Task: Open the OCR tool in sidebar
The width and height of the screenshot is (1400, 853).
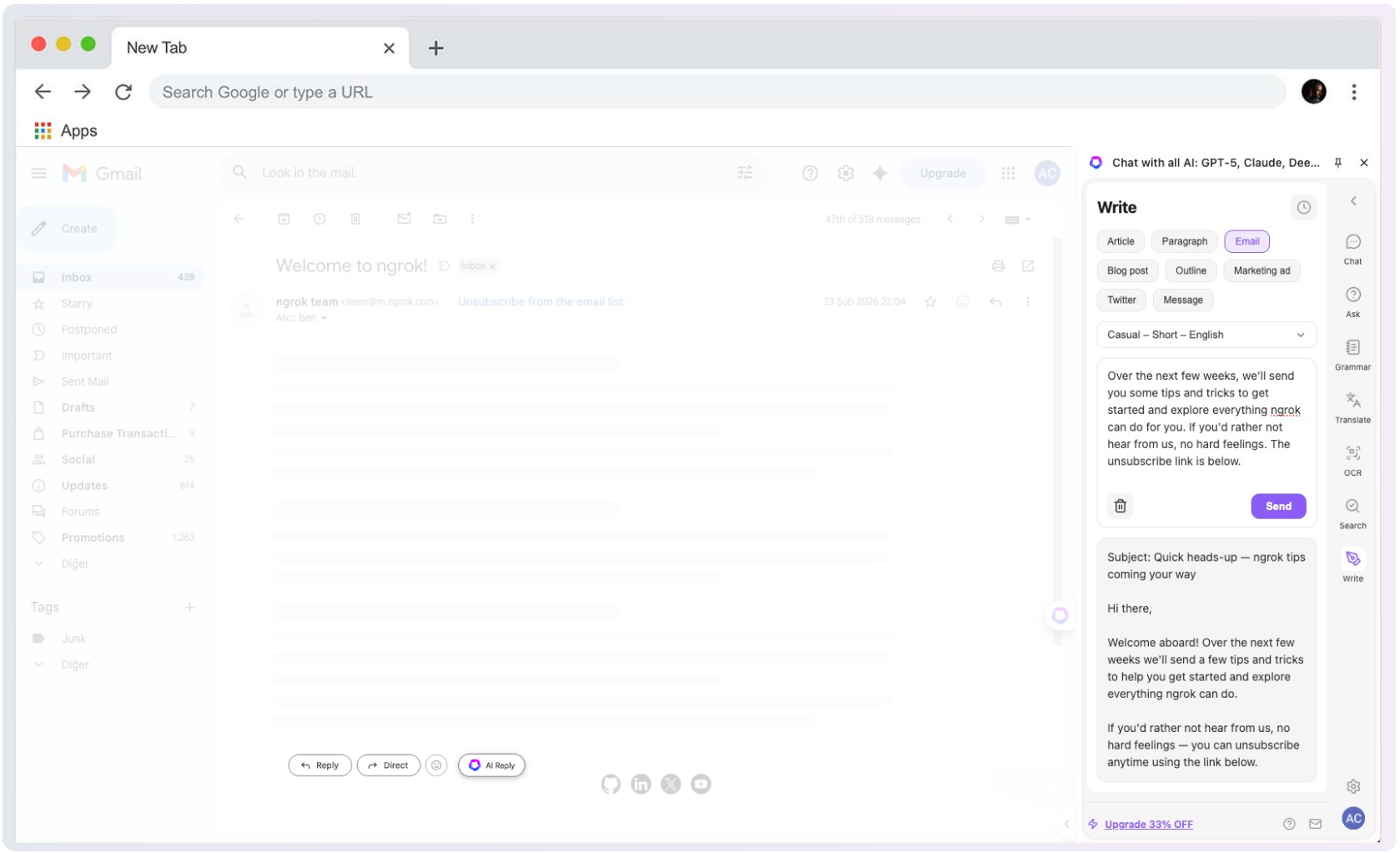Action: (1352, 460)
